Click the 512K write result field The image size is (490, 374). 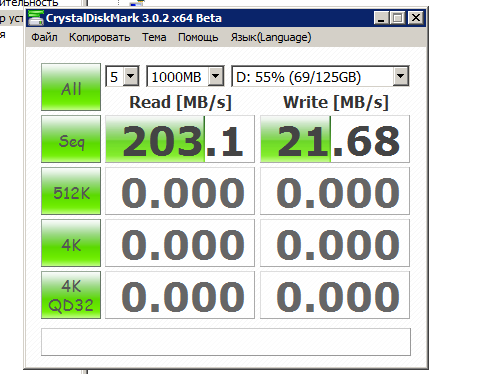pyautogui.click(x=335, y=191)
